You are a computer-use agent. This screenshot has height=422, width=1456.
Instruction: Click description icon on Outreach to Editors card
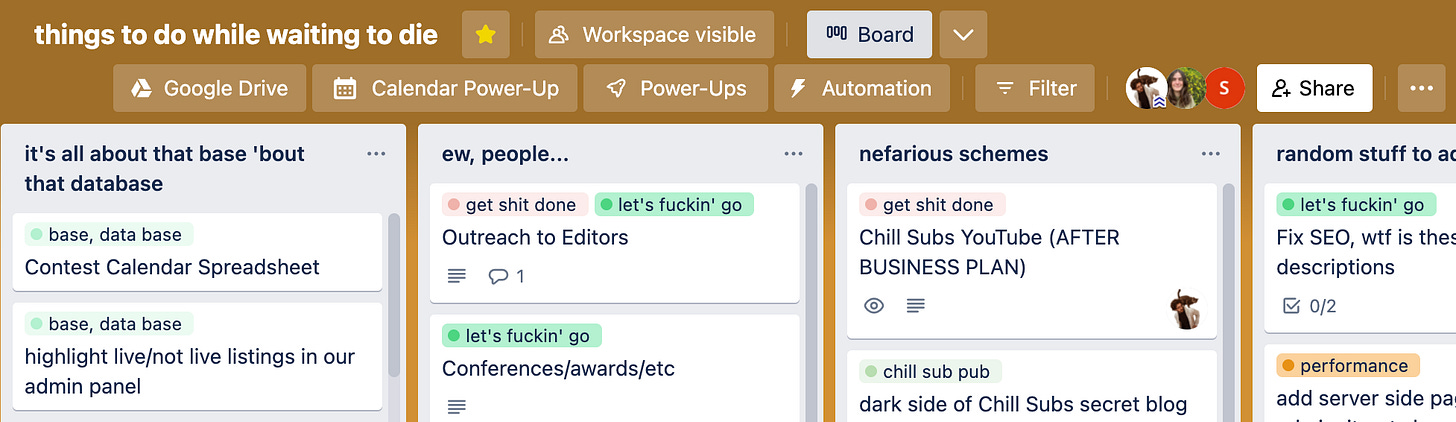[456, 276]
